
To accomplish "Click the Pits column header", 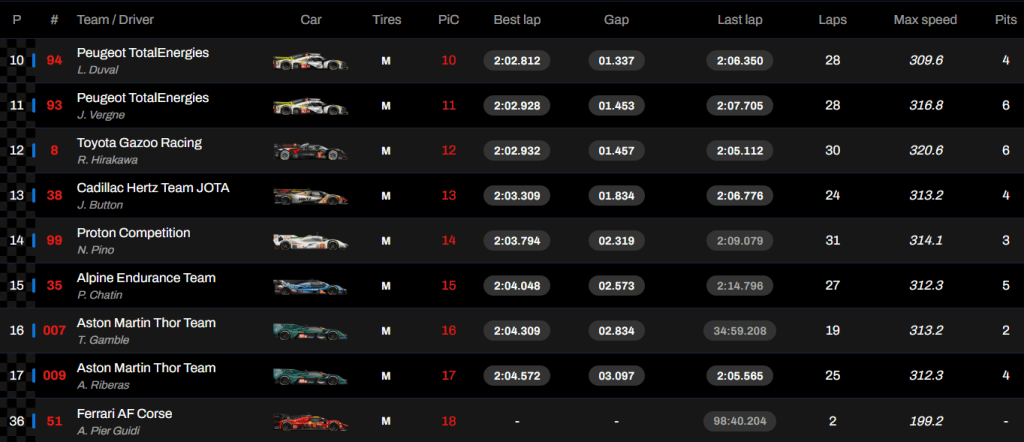I will 1006,20.
